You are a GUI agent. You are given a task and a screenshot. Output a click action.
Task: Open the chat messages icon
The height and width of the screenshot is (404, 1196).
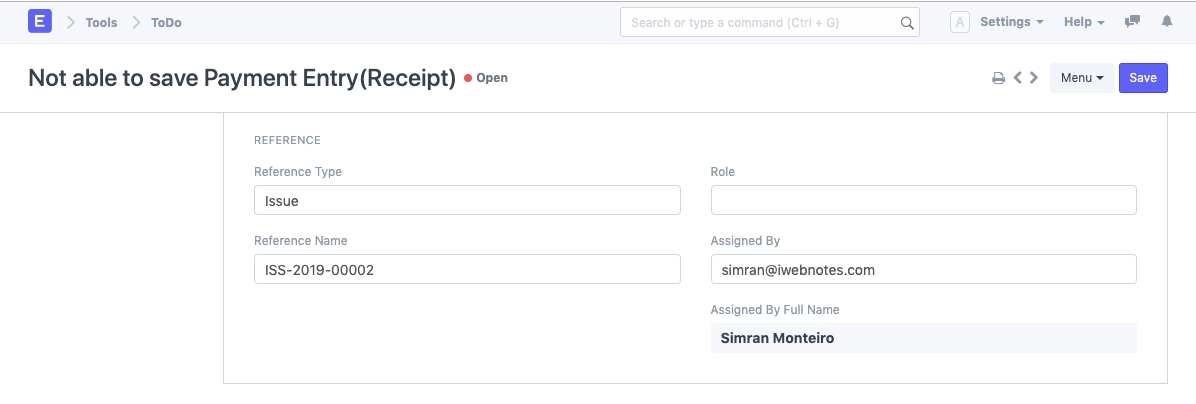click(x=1132, y=22)
